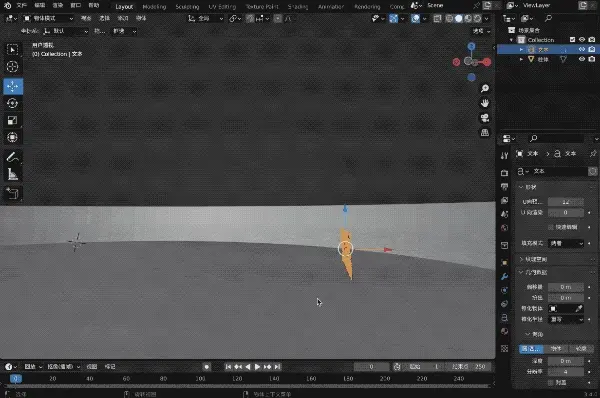Click the viewport pan hand icon
600x398 pixels.
coord(485,103)
